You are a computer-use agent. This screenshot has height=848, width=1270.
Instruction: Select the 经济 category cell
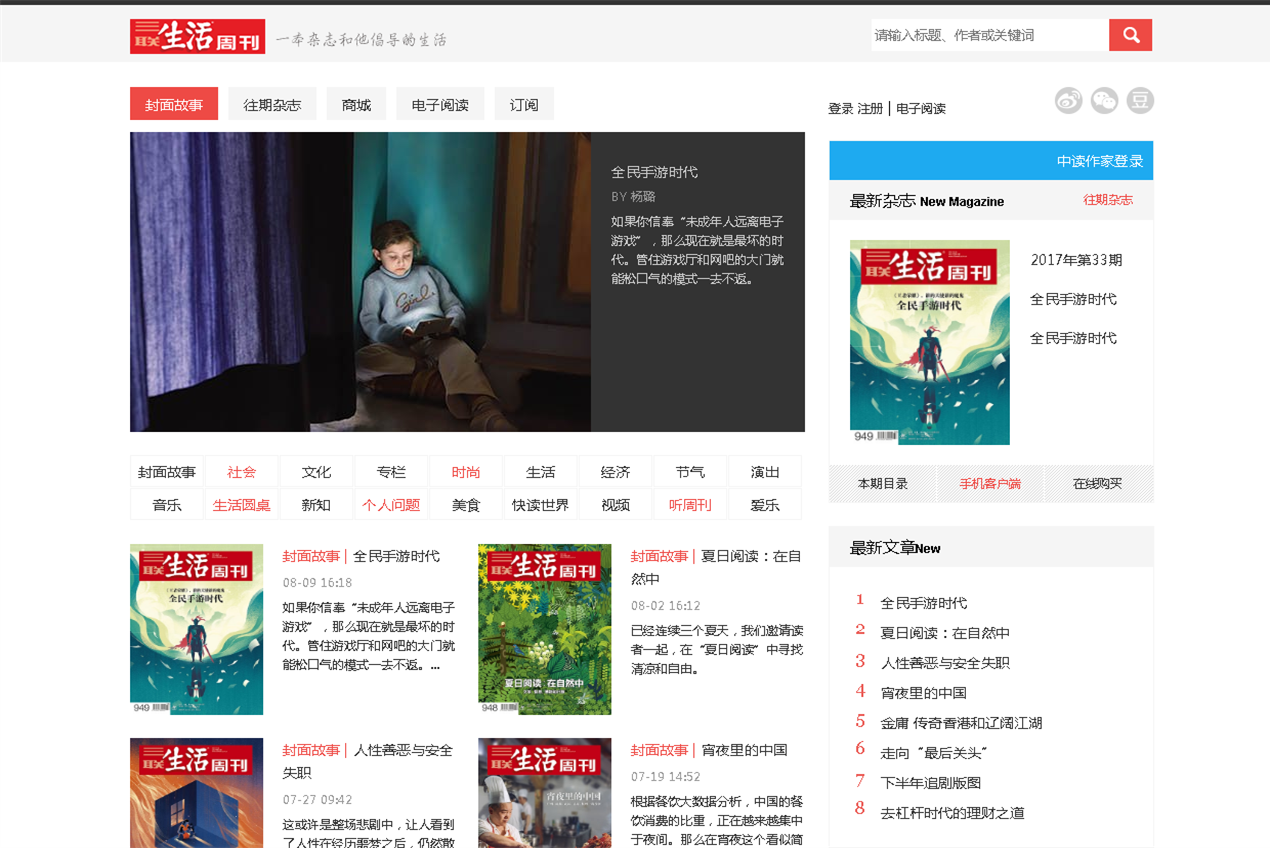coord(616,472)
